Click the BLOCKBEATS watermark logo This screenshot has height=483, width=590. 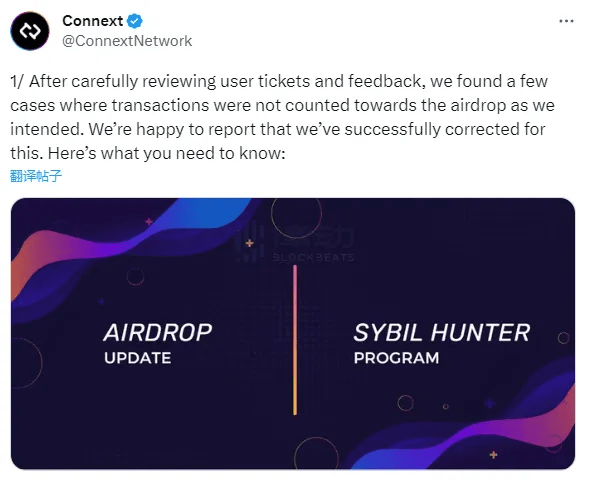(x=296, y=242)
